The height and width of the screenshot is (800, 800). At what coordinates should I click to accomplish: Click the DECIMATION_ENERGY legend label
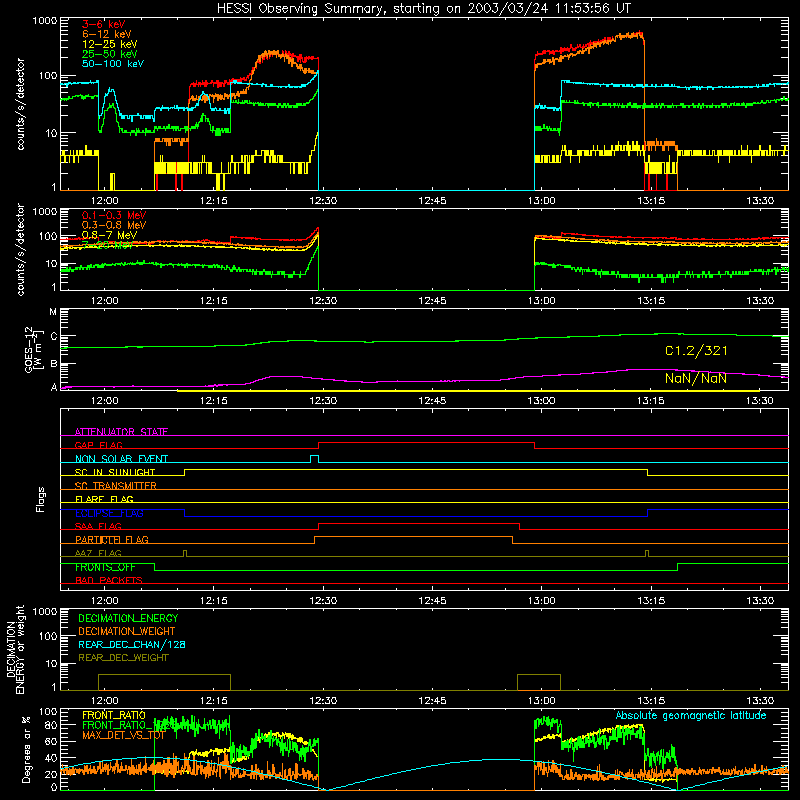tap(128, 618)
